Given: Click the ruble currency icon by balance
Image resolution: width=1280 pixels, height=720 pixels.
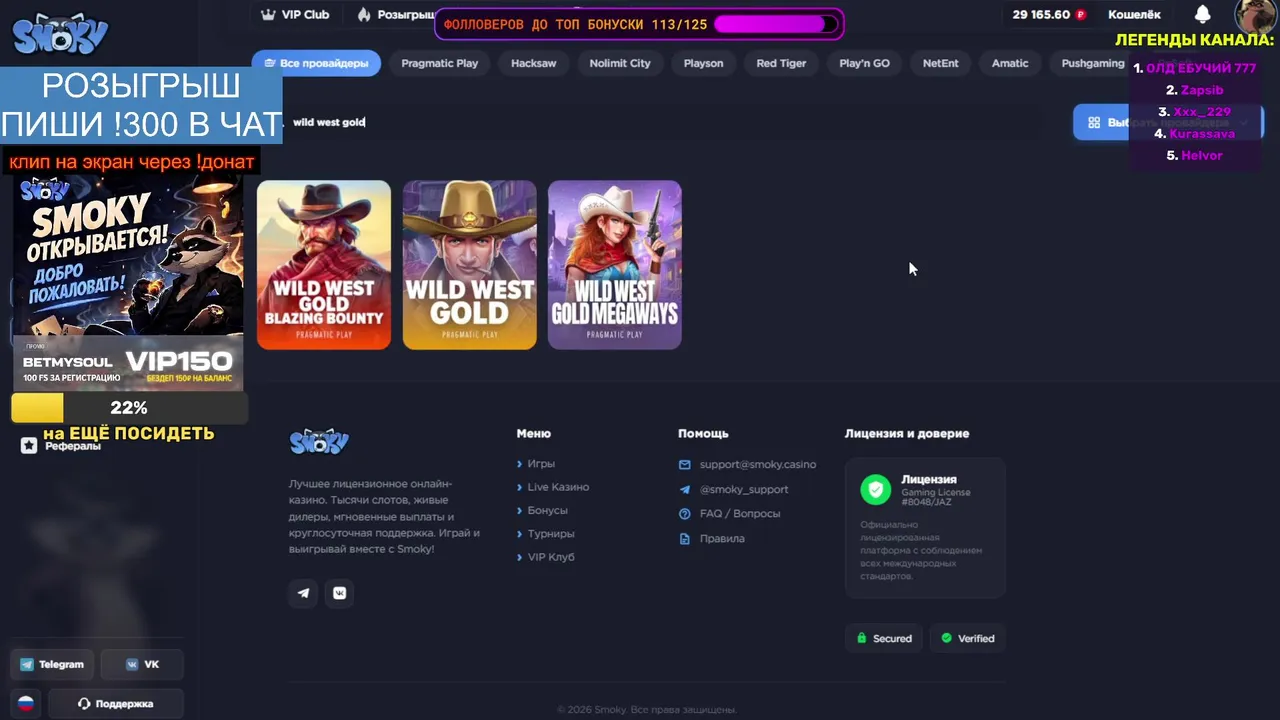Looking at the screenshot, I should tap(1081, 15).
